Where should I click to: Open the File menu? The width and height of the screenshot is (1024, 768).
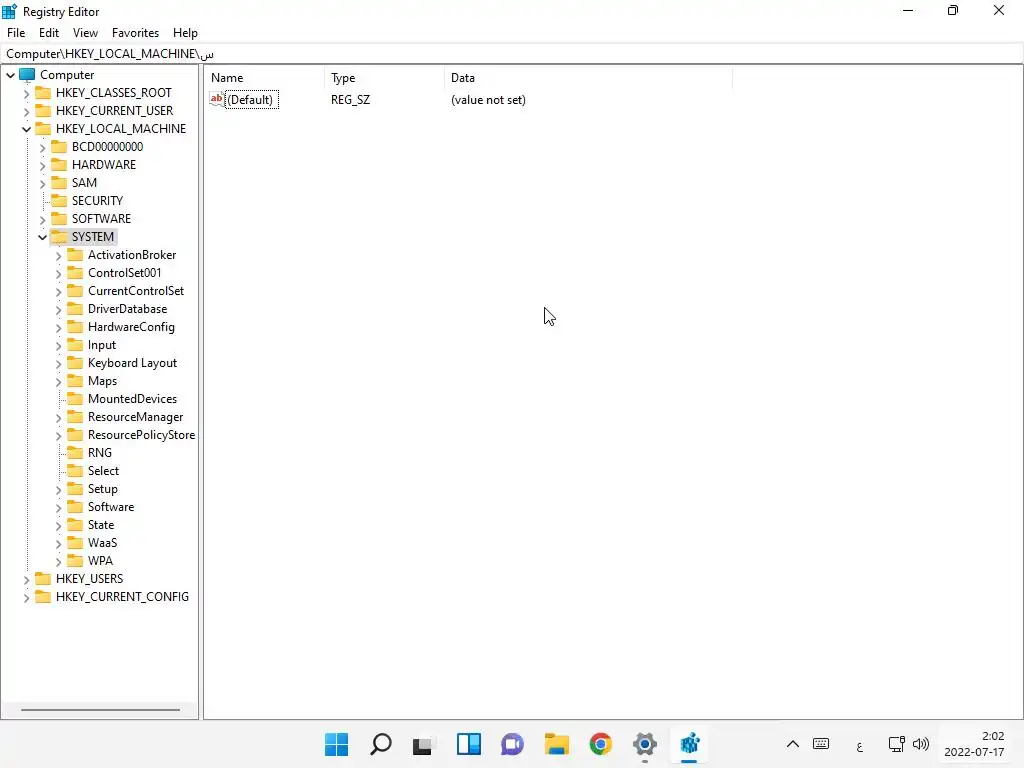click(16, 33)
